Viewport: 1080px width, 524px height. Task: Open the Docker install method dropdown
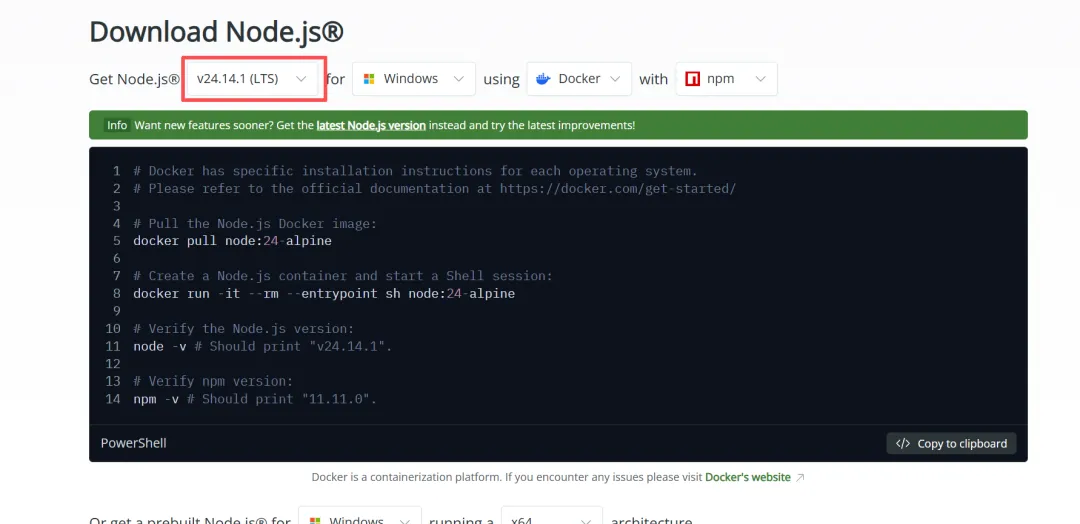click(579, 78)
